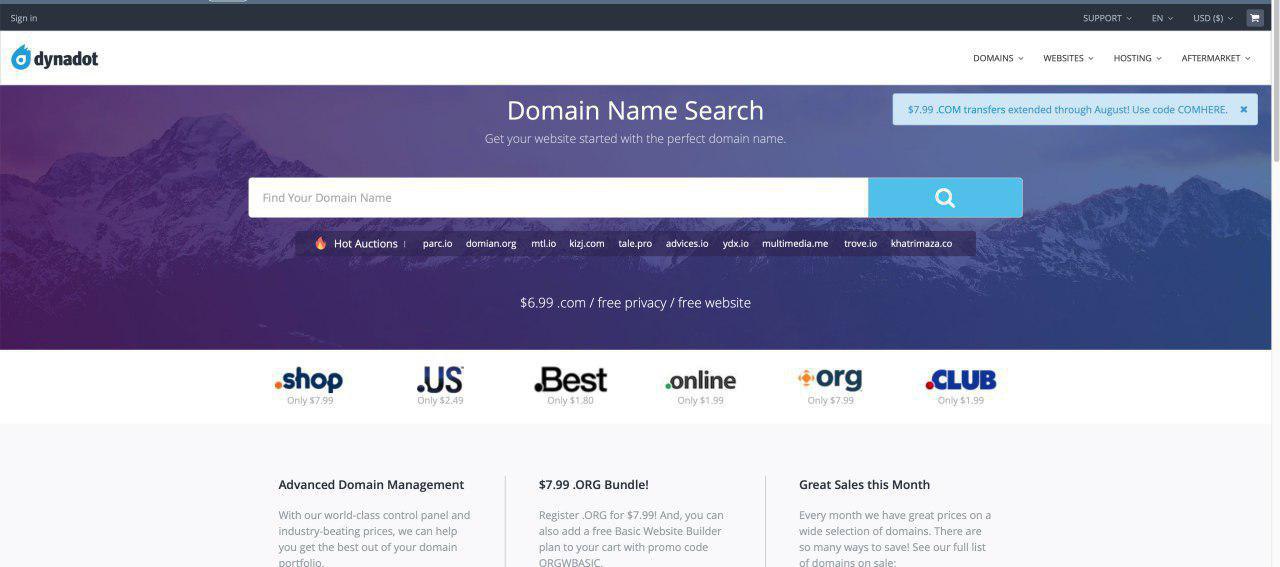The image size is (1280, 567).
Task: Click the Only $1.80 price
Action: 570,400
